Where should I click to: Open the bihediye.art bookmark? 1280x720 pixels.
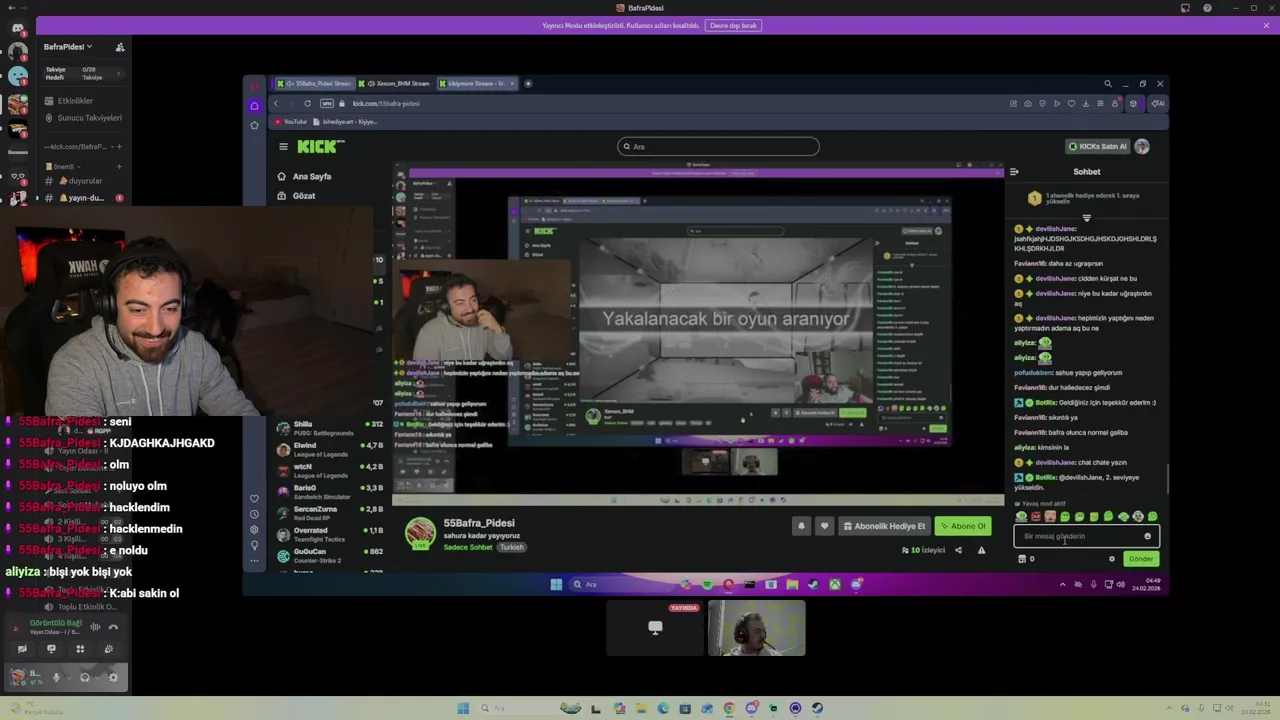pos(345,122)
